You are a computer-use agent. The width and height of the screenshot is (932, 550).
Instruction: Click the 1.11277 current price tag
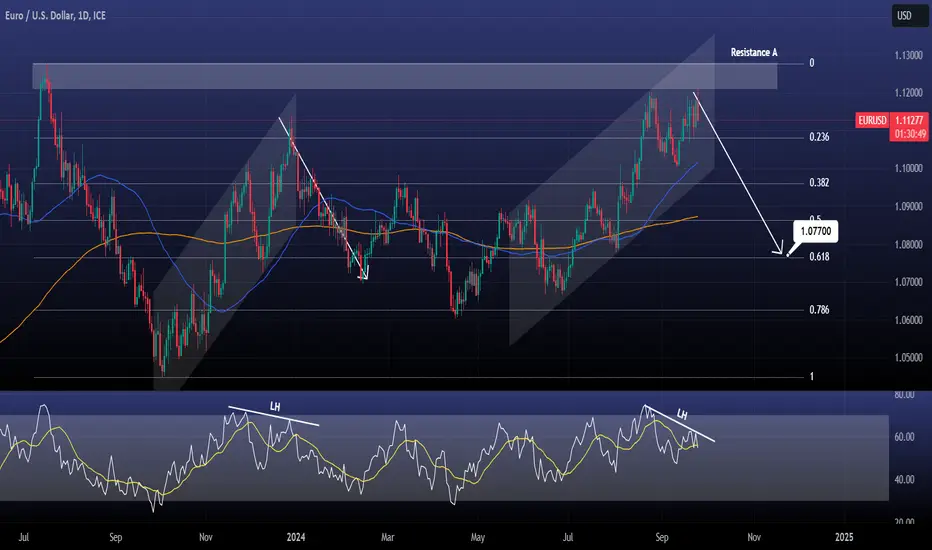909,121
